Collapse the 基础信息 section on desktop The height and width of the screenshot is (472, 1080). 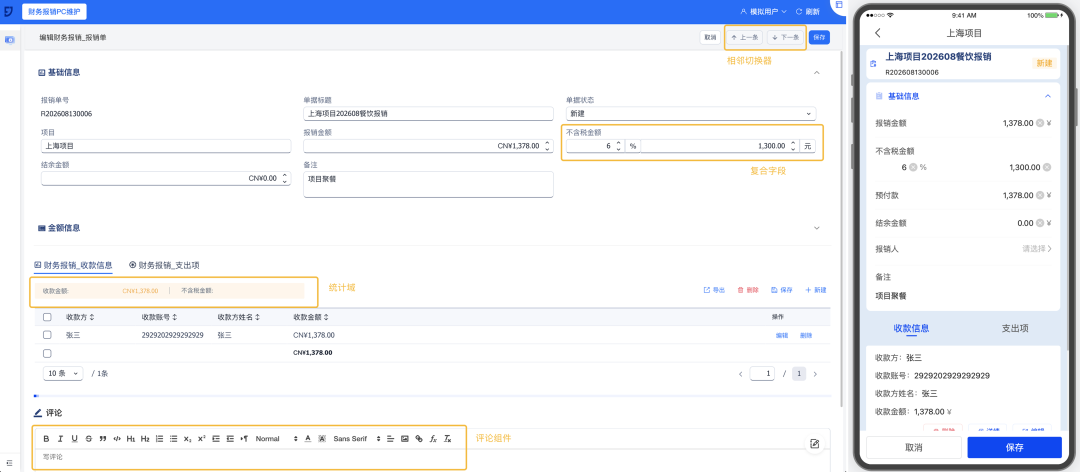point(817,72)
